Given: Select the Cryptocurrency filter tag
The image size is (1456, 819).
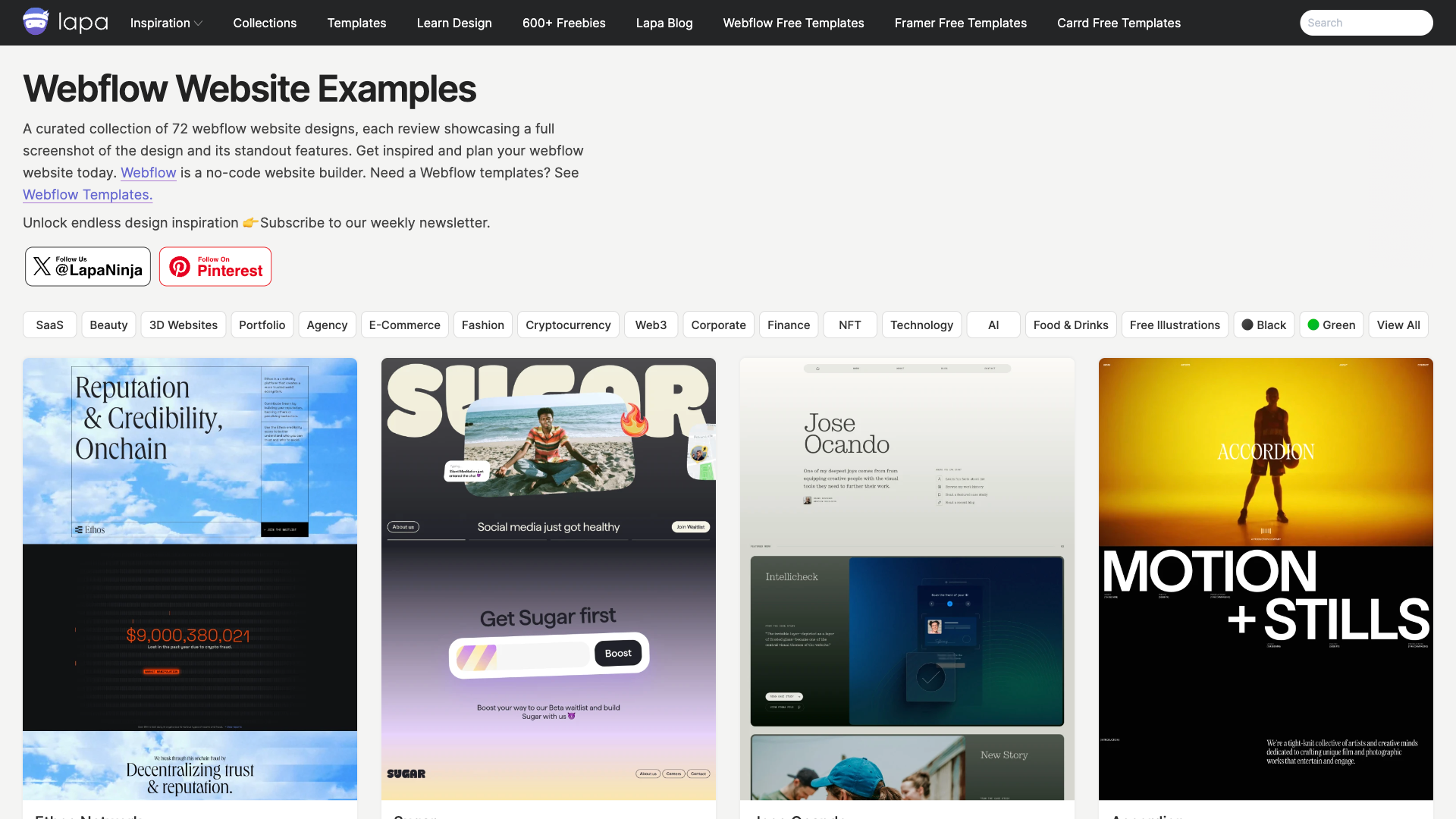Looking at the screenshot, I should tap(568, 325).
